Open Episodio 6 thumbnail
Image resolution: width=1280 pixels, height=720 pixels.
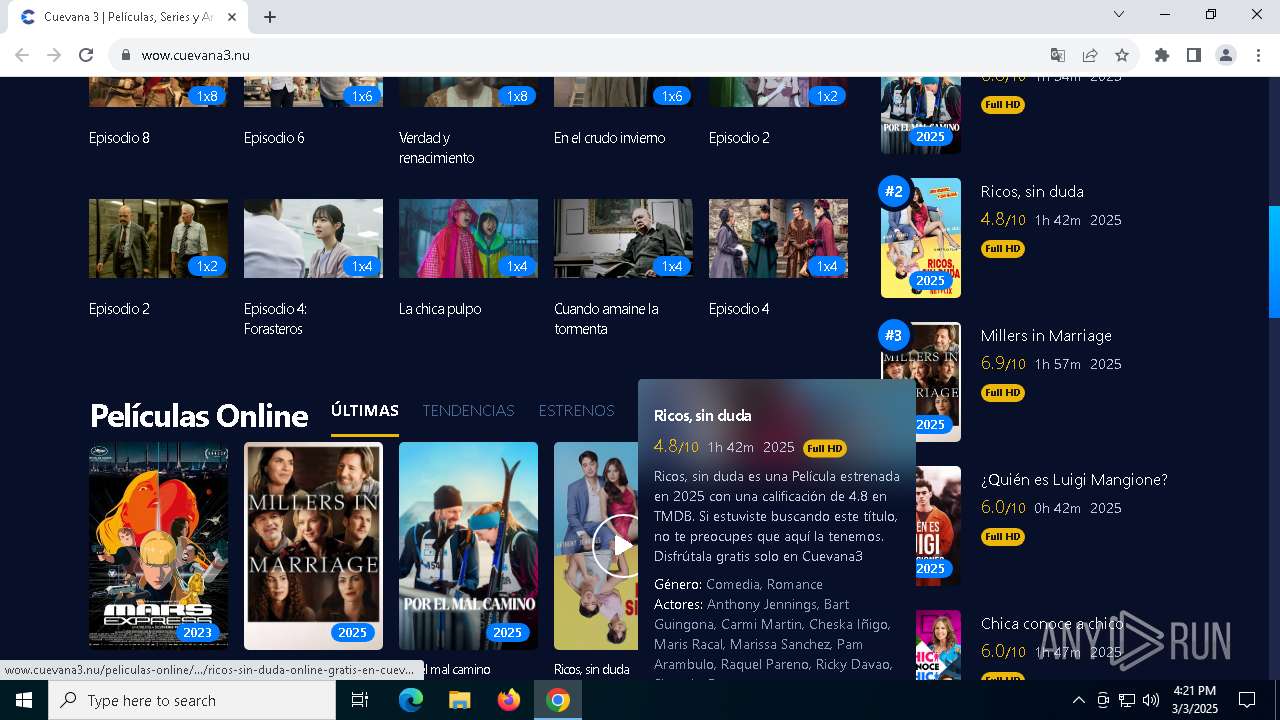(x=313, y=92)
